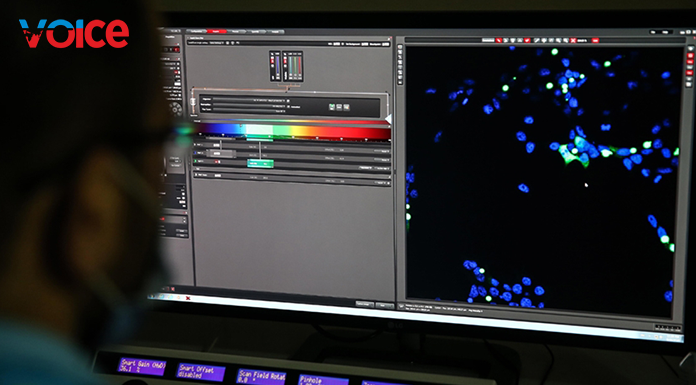Image resolution: width=696 pixels, height=385 pixels.
Task: Toggle the checkbox beside the second slider row
Action: (x=288, y=107)
